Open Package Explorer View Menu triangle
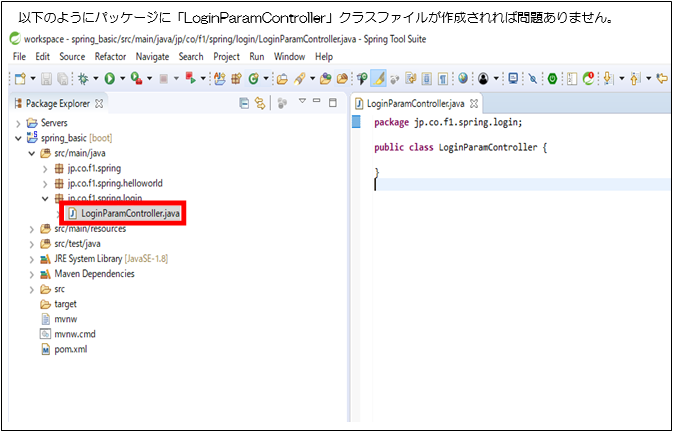The height and width of the screenshot is (432, 673). click(302, 102)
